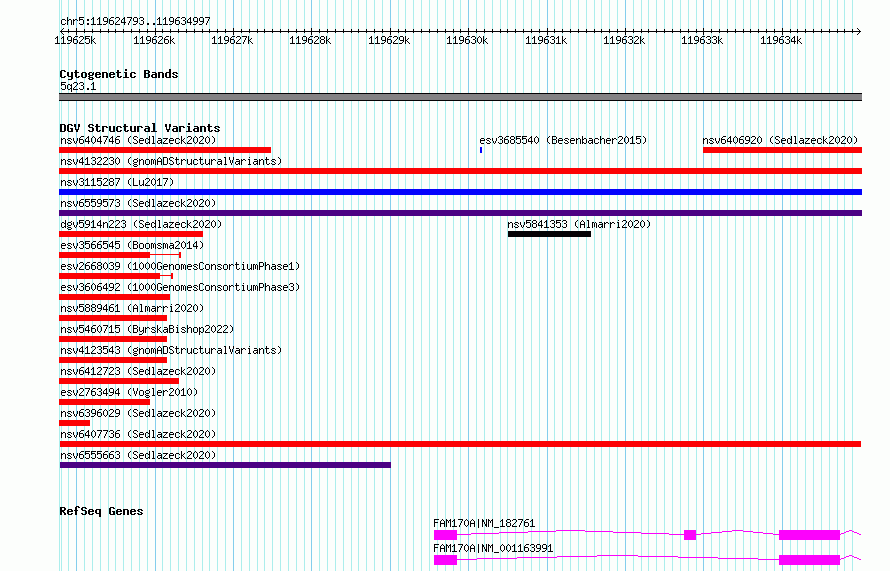Viewport: 890px width, 571px height.
Task: Open the esv3566545 (Boomsma2014) label
Action: click(x=132, y=245)
